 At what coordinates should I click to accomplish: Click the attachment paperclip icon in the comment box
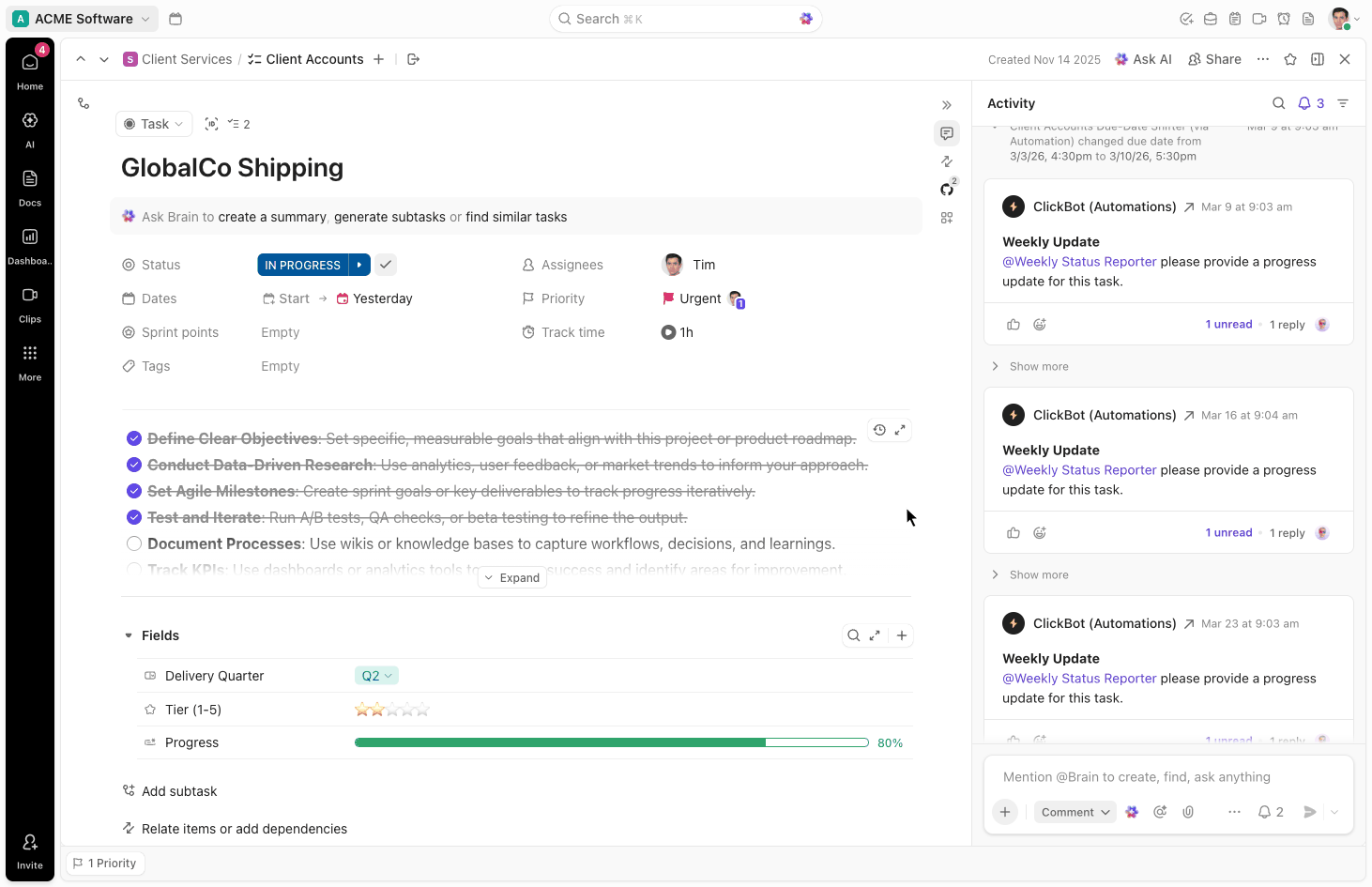[x=1188, y=812]
